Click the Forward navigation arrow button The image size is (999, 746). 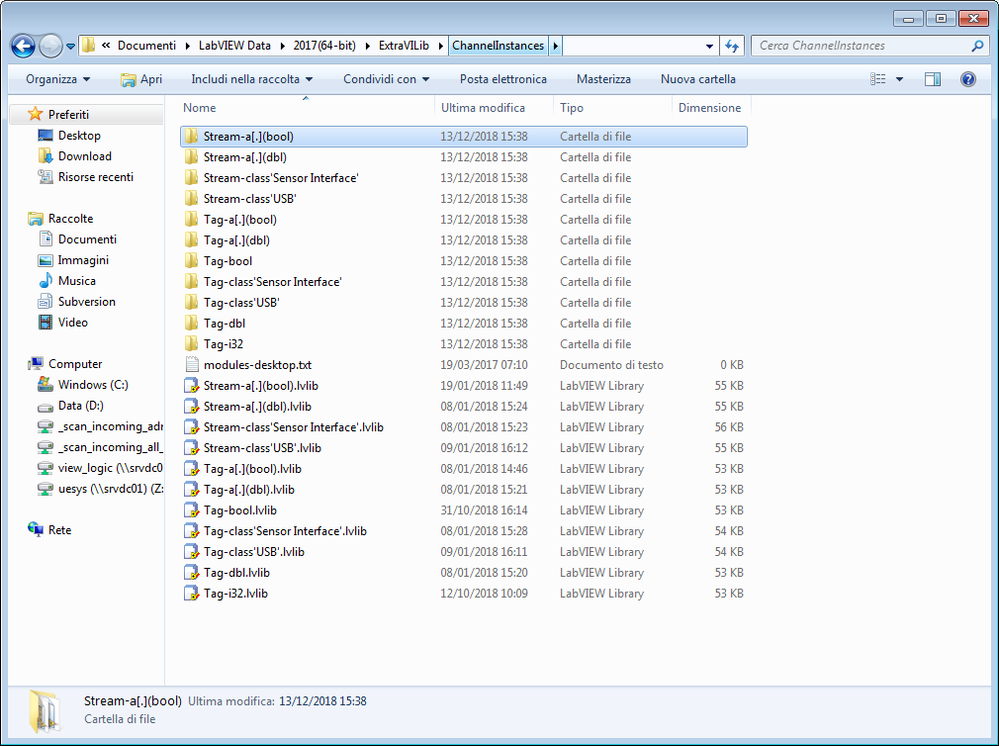50,46
